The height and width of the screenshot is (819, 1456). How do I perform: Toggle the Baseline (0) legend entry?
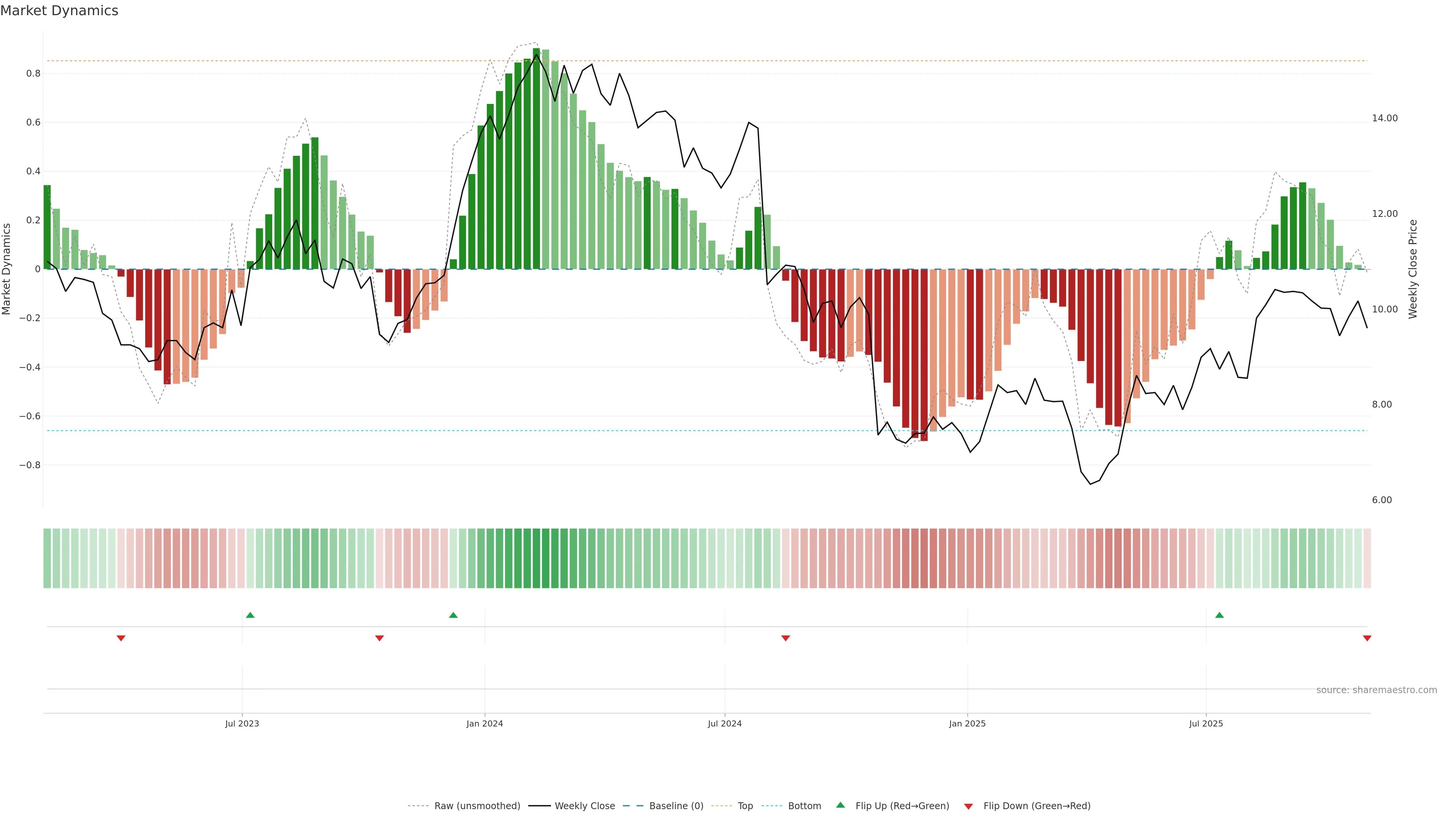[676, 806]
